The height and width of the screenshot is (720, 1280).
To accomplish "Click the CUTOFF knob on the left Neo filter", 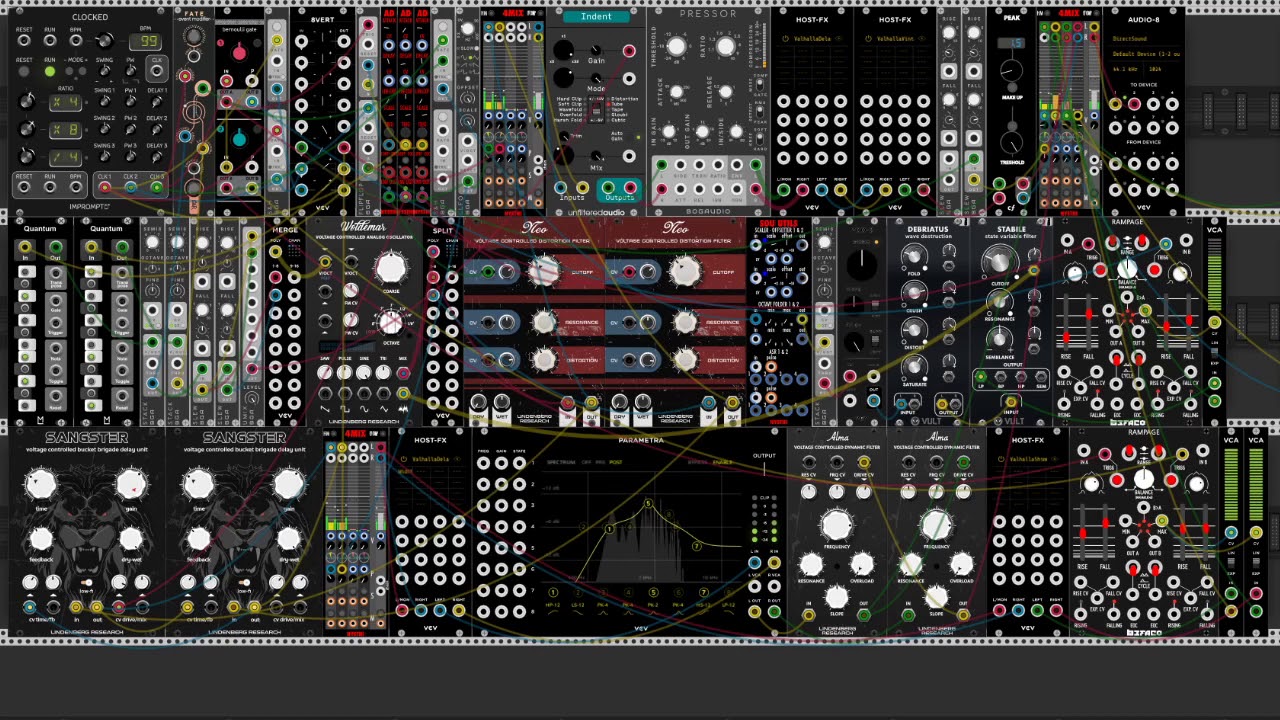I will pyautogui.click(x=544, y=270).
